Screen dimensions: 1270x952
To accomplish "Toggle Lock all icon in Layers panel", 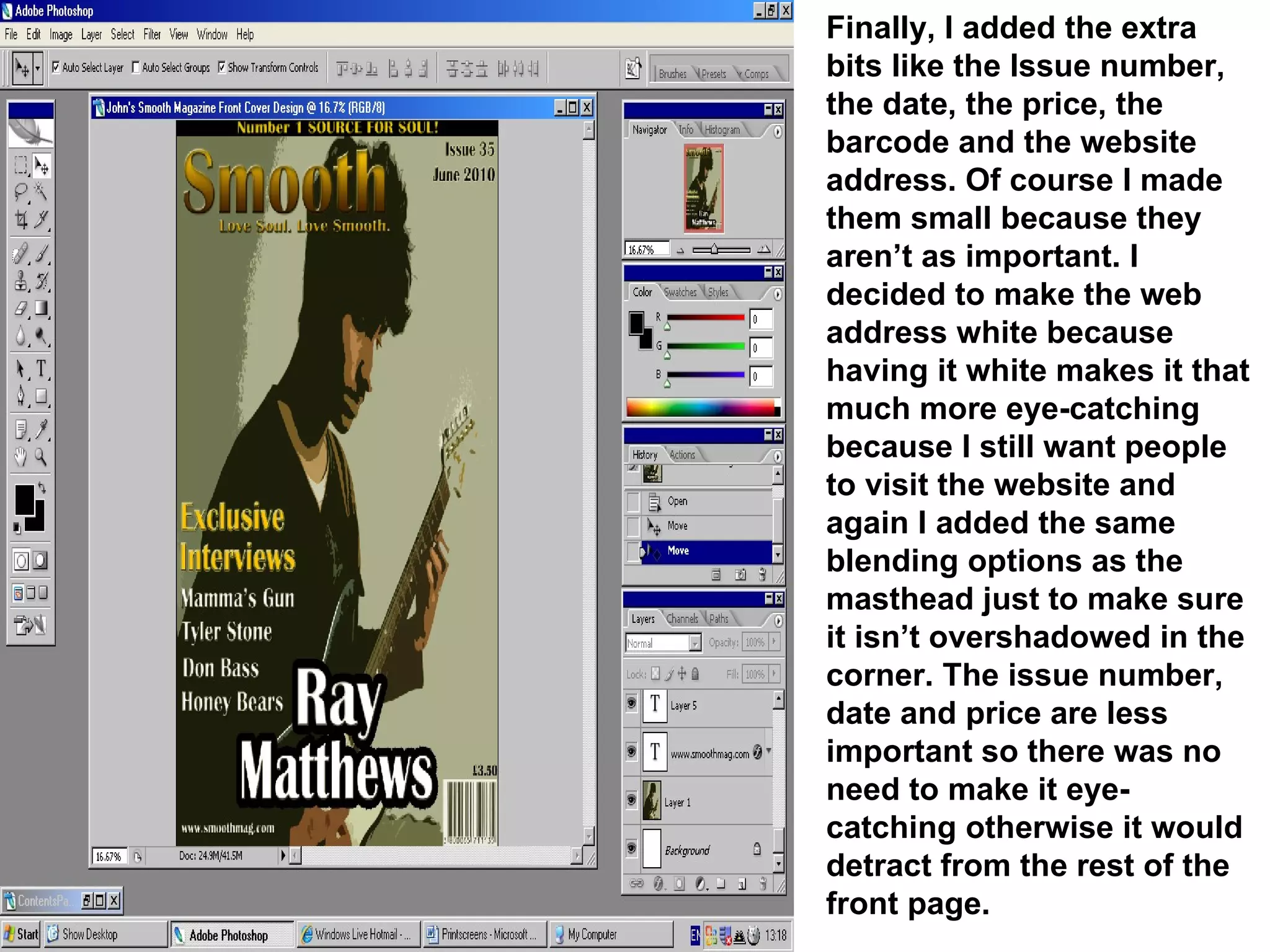I will (695, 674).
